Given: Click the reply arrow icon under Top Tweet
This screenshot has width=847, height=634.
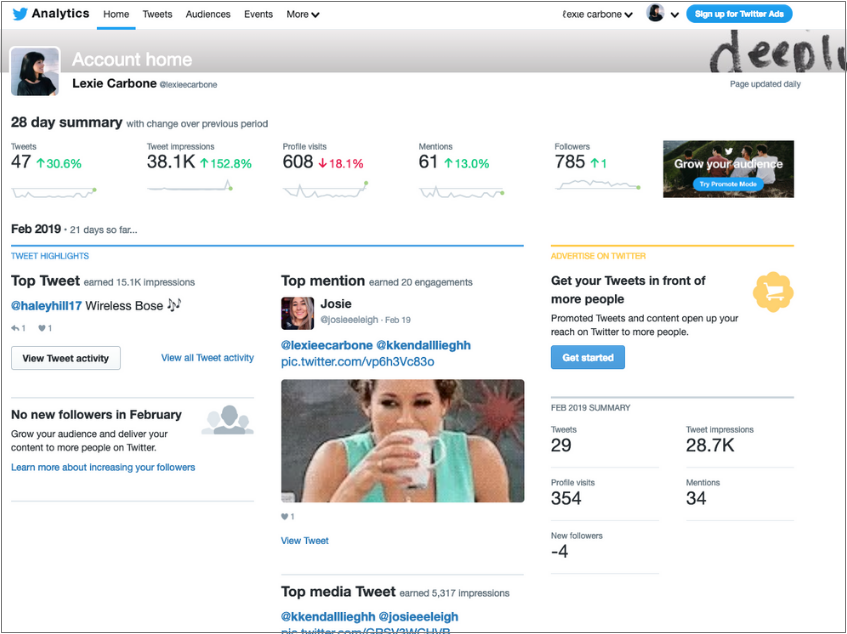Looking at the screenshot, I should click(x=15, y=328).
